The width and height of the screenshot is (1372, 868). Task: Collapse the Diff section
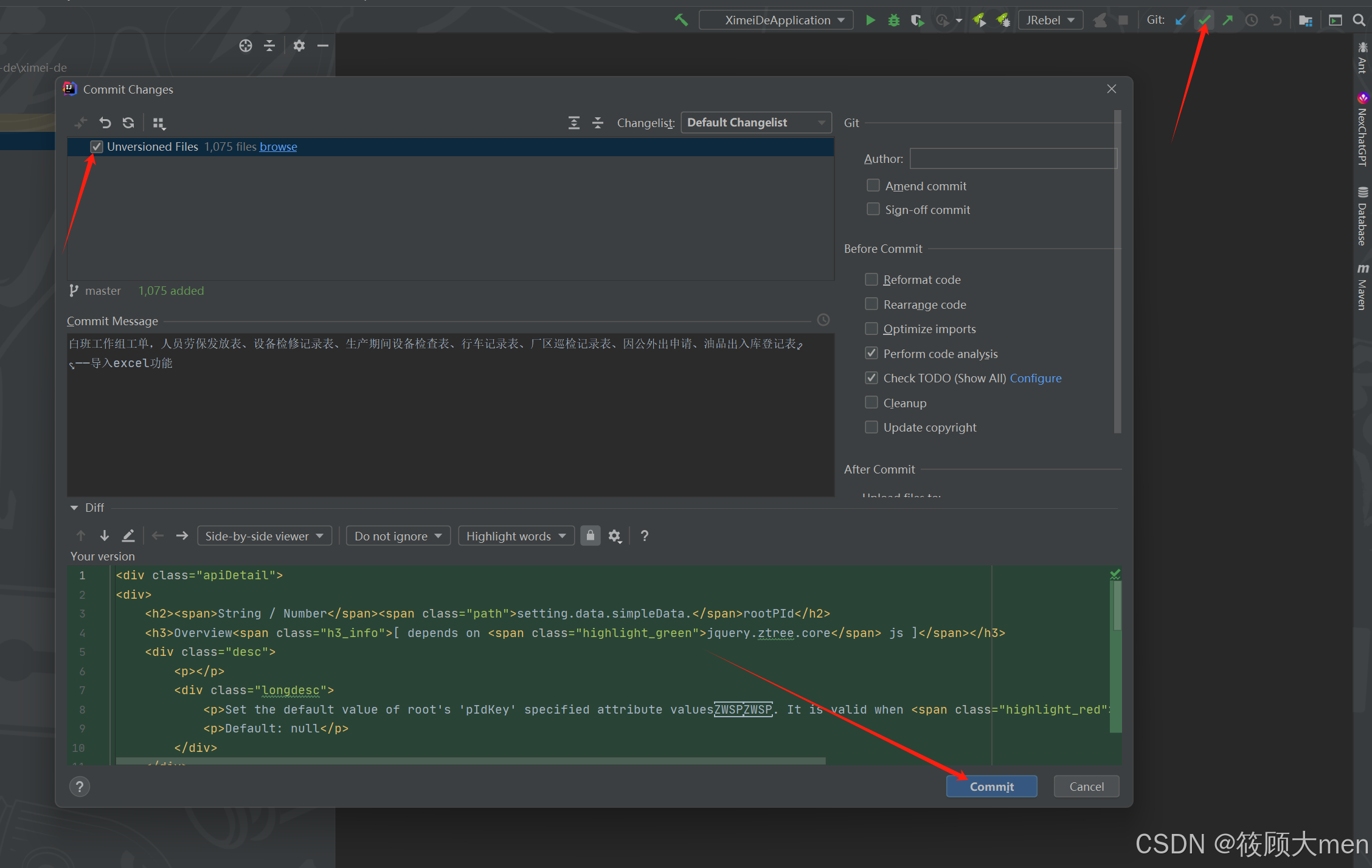[x=74, y=508]
